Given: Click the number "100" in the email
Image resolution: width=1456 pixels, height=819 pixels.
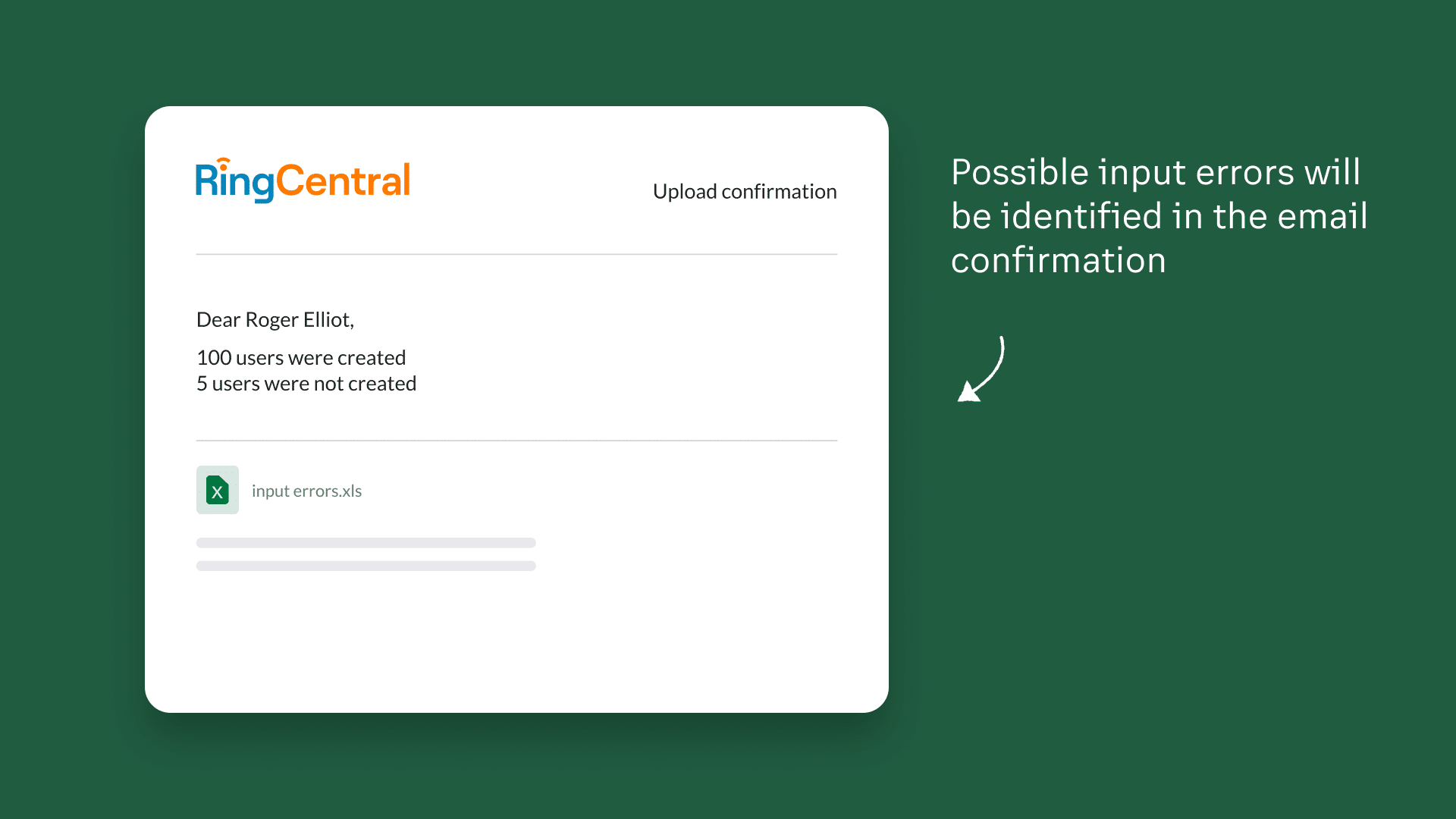Looking at the screenshot, I should pyautogui.click(x=214, y=357).
